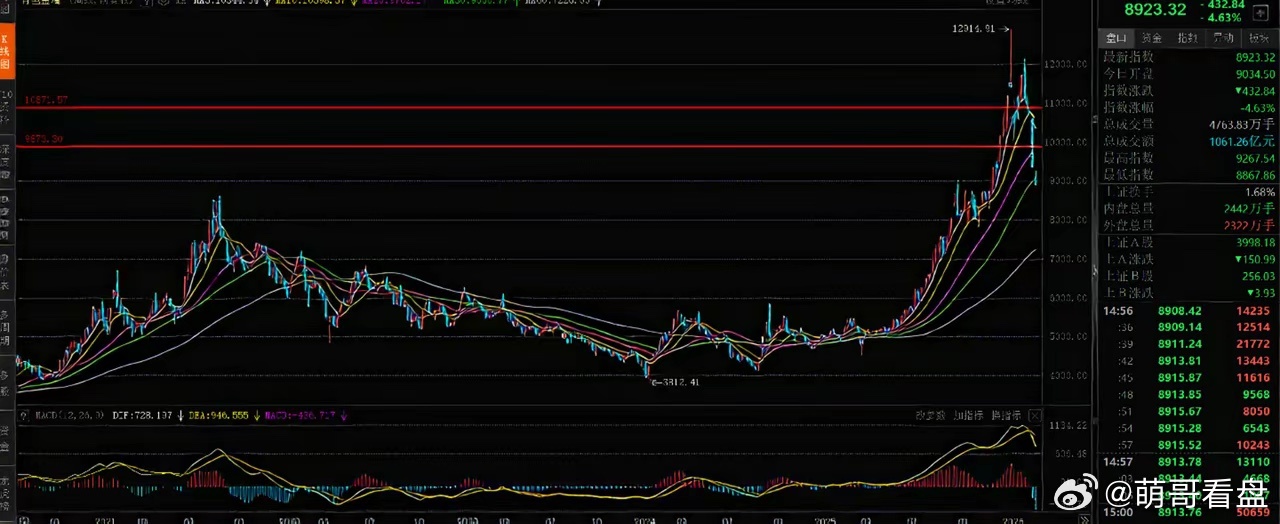Click the 总成交额 value 1061.26亿元
The width and height of the screenshot is (1280, 524).
[x=1240, y=141]
